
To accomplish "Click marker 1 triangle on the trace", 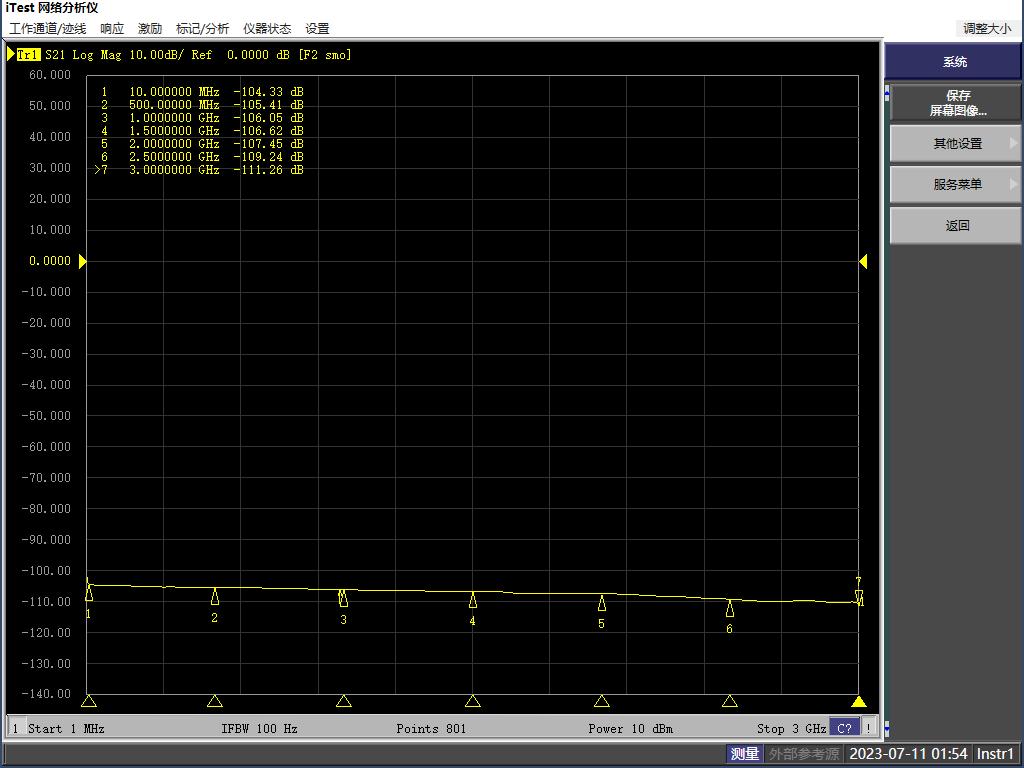I will pos(89,594).
